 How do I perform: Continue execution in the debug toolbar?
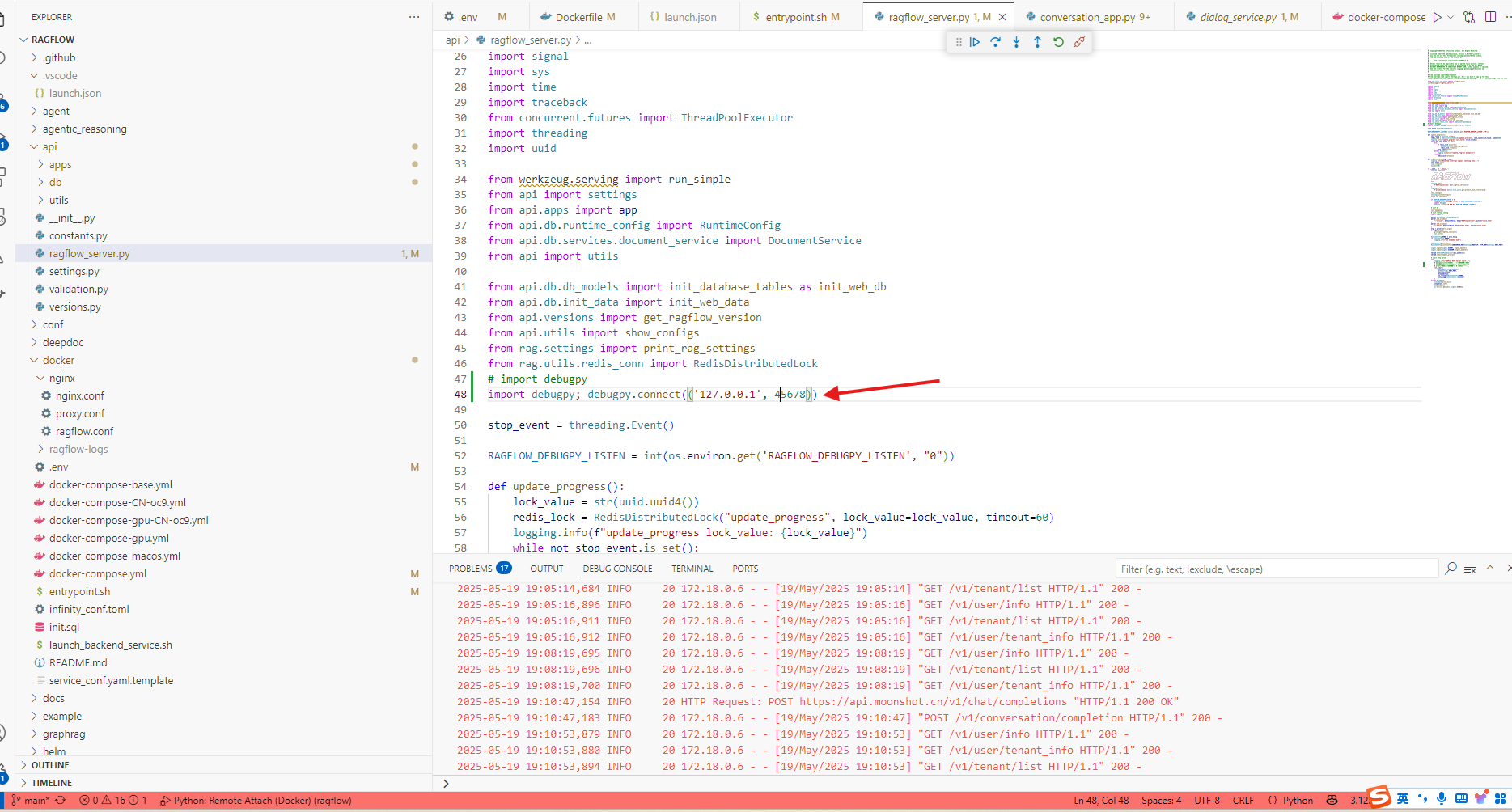coord(975,42)
